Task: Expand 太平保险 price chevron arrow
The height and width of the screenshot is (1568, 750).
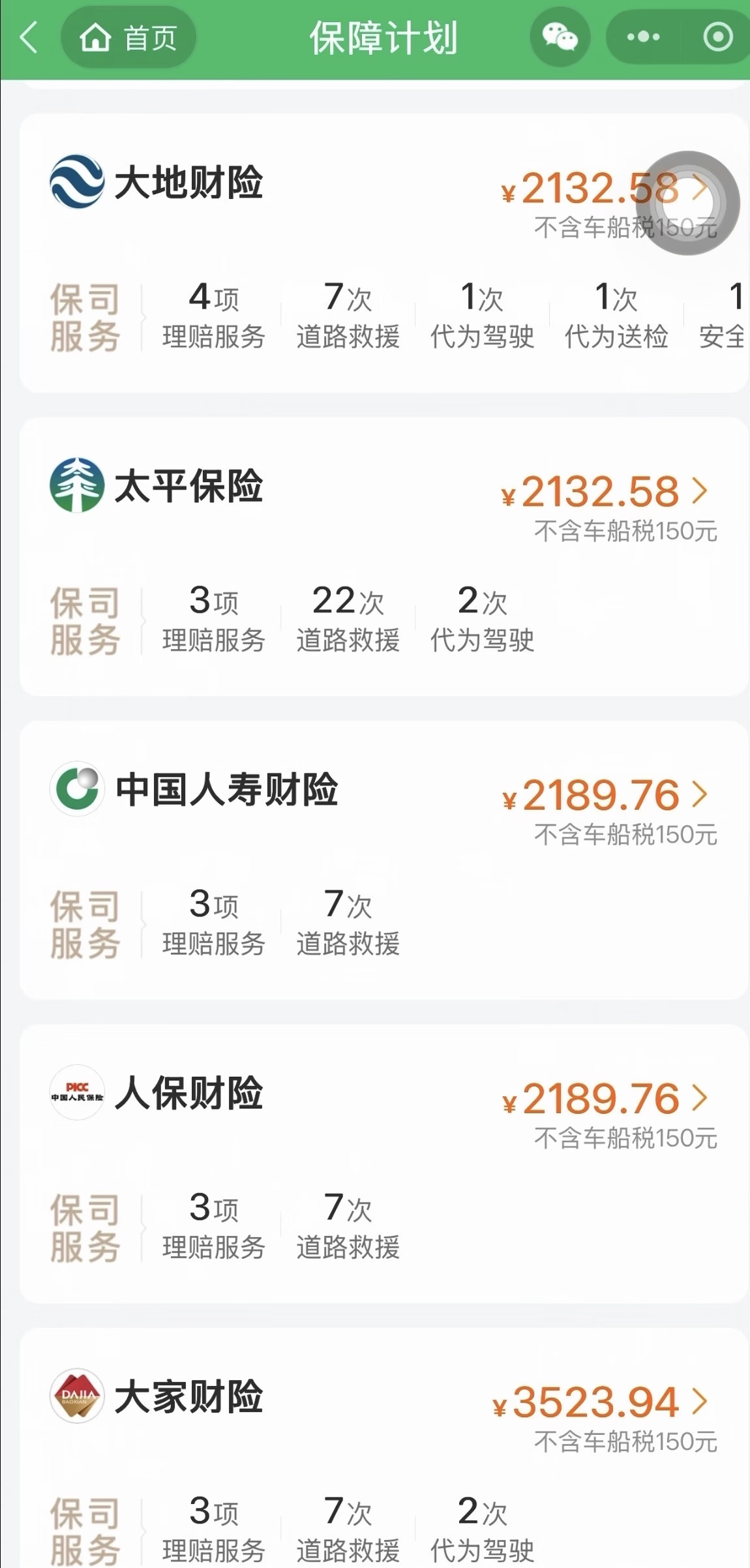Action: (700, 490)
